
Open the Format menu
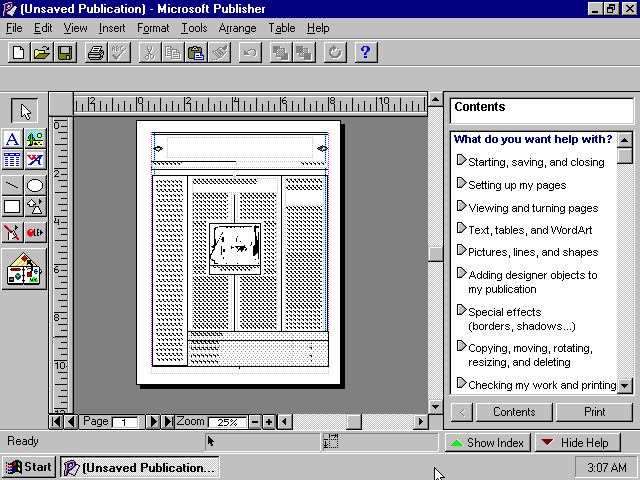(x=153, y=28)
